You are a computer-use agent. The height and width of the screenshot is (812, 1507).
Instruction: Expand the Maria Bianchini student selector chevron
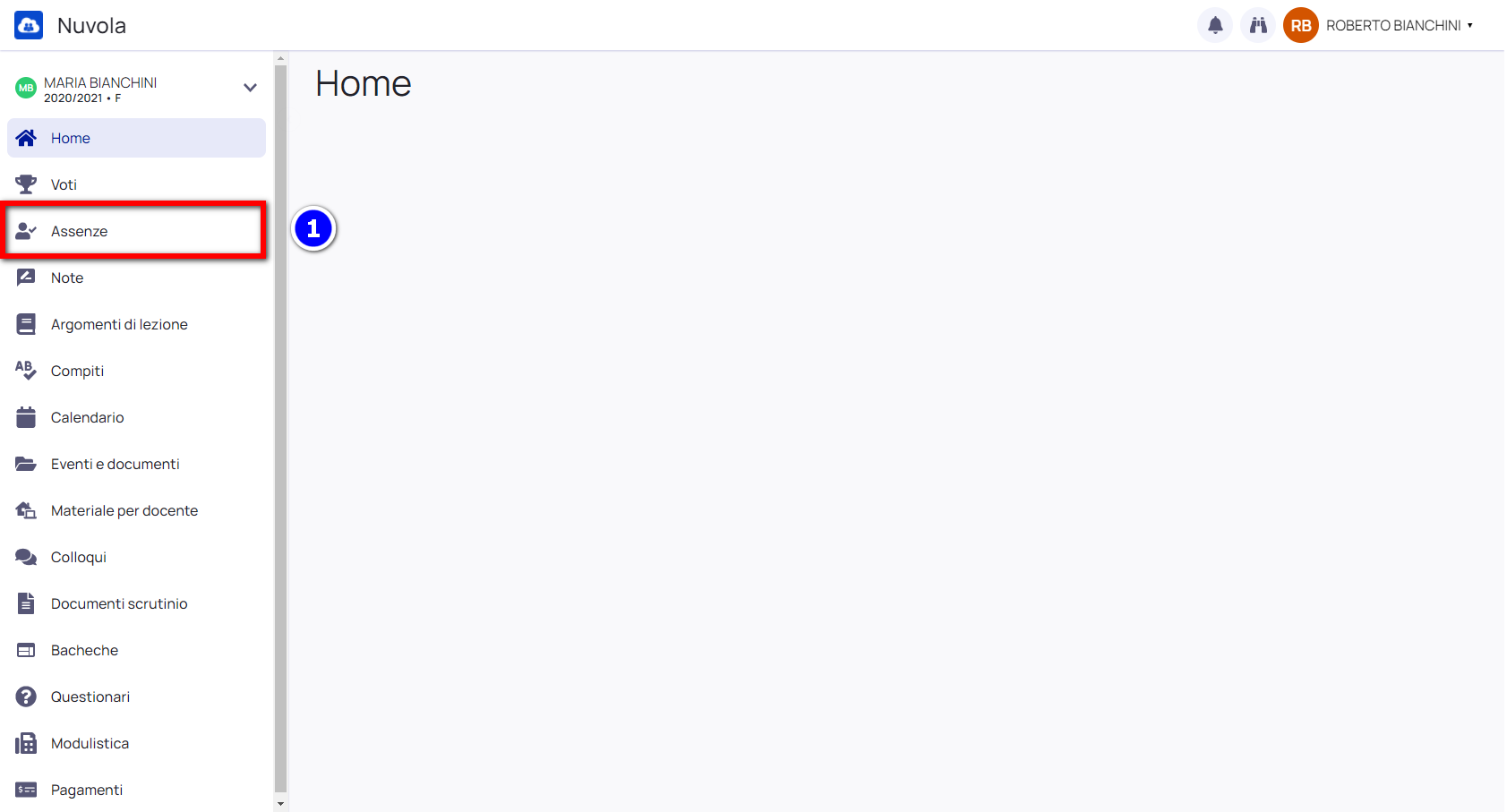pyautogui.click(x=250, y=88)
